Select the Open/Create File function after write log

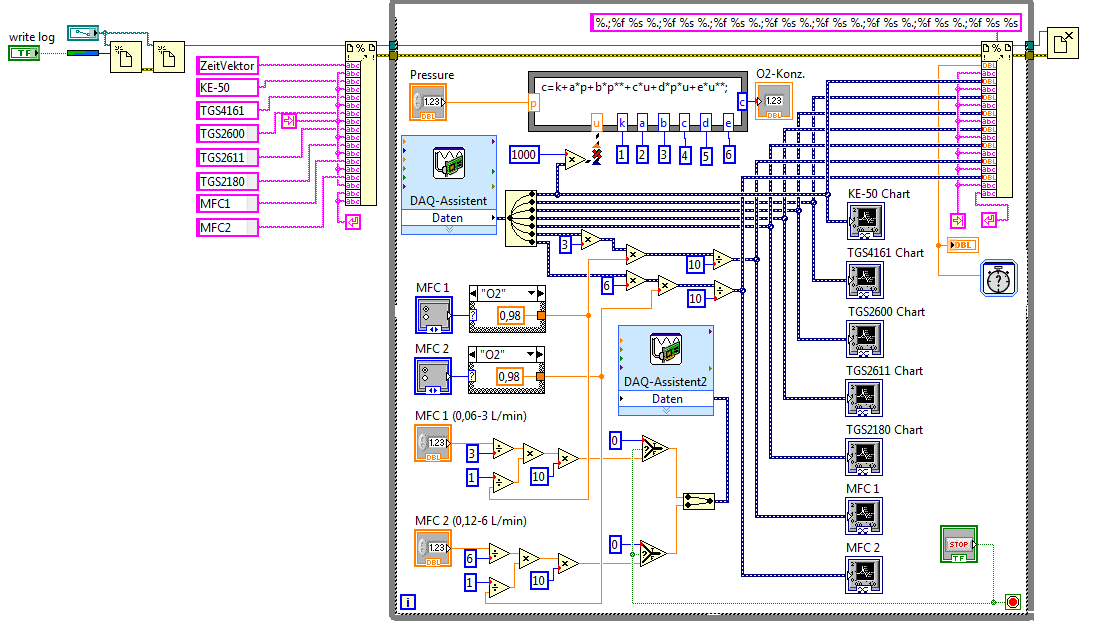pyautogui.click(x=126, y=57)
